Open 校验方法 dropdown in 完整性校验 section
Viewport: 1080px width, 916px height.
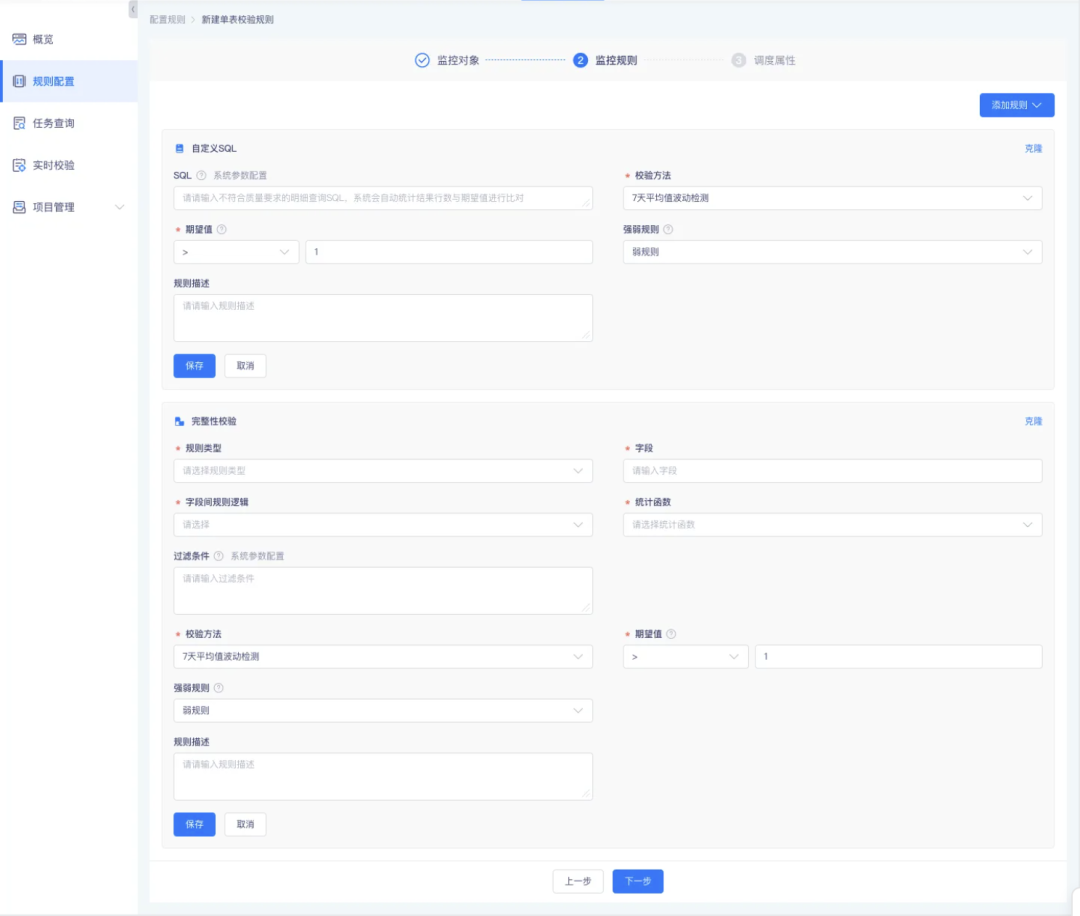383,656
